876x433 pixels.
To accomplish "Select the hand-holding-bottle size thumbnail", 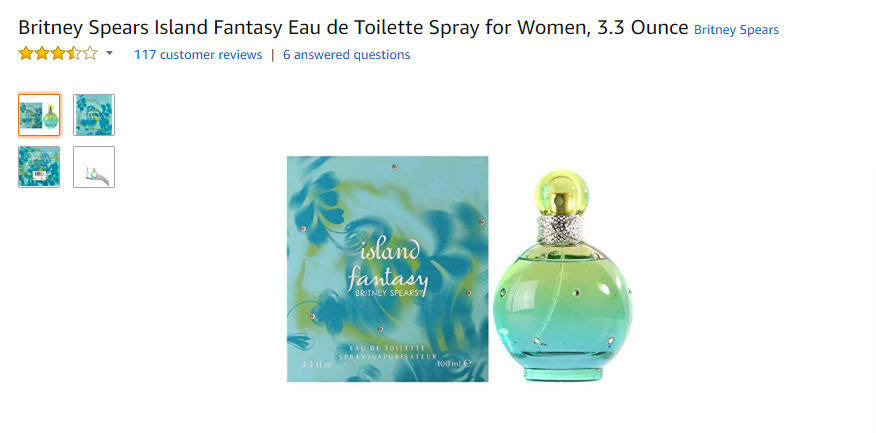I will (94, 167).
